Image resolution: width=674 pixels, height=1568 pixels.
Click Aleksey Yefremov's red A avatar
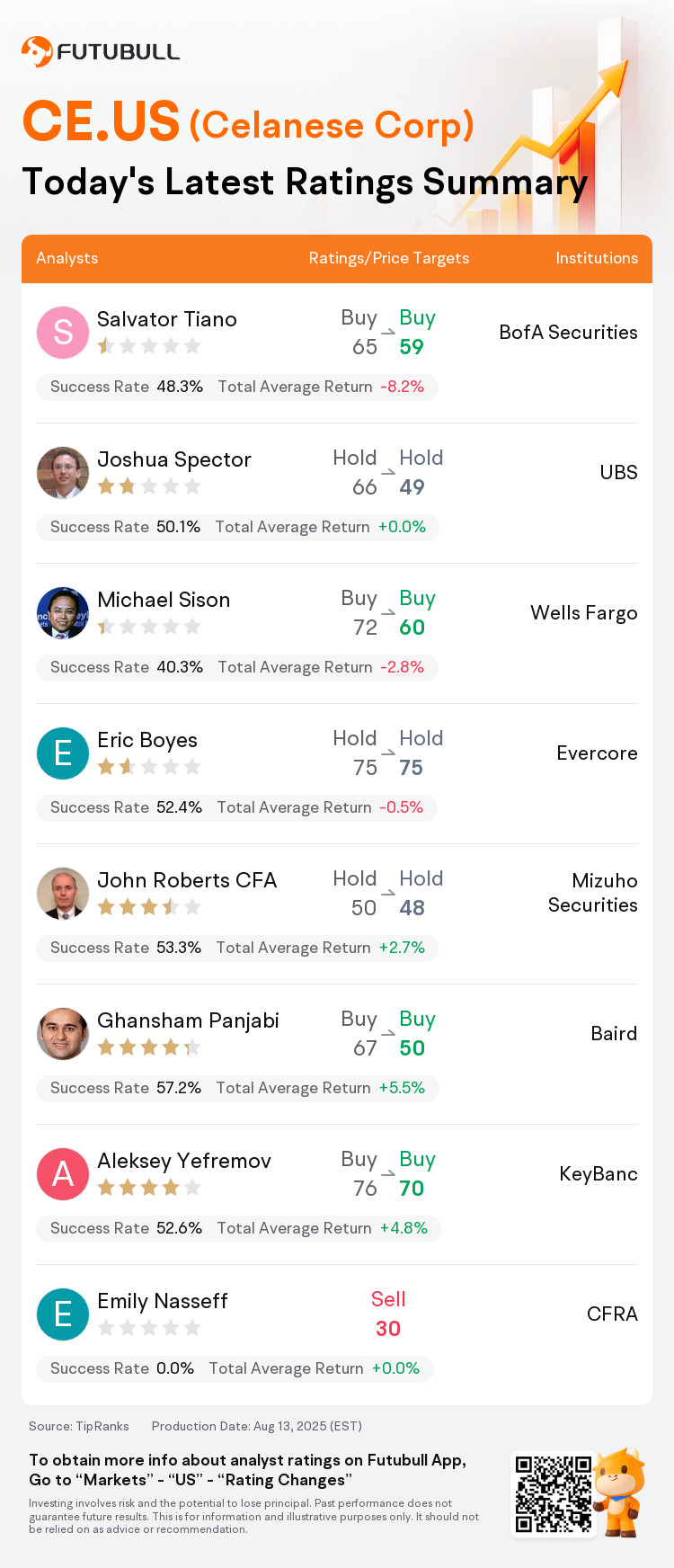63,1174
